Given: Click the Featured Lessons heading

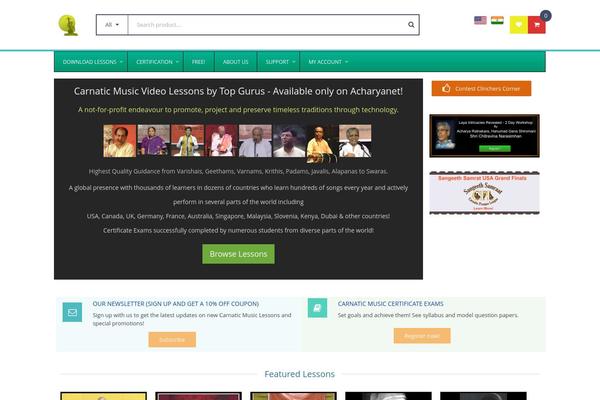Looking at the screenshot, I should pyautogui.click(x=300, y=374).
